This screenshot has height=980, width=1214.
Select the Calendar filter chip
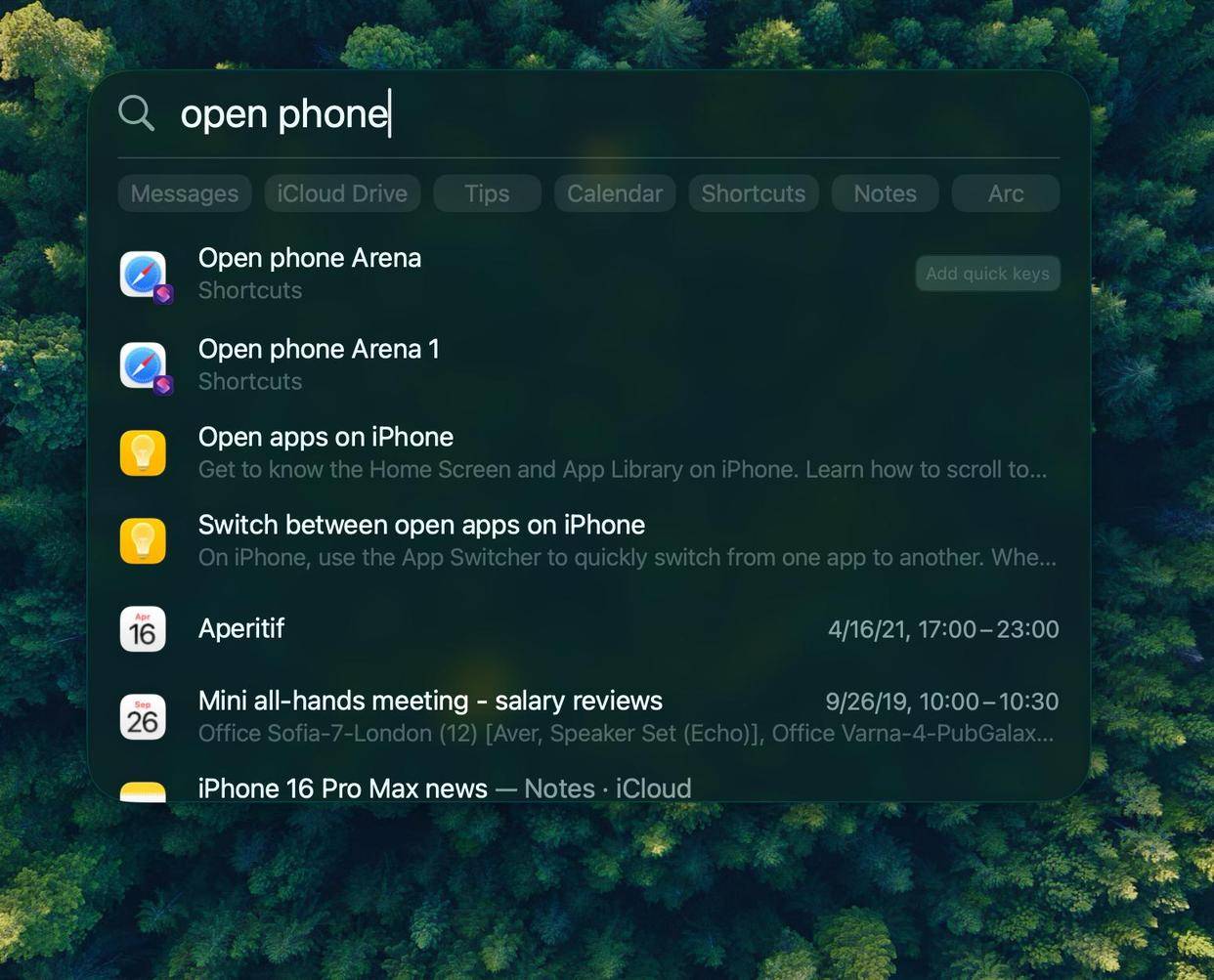(x=615, y=193)
